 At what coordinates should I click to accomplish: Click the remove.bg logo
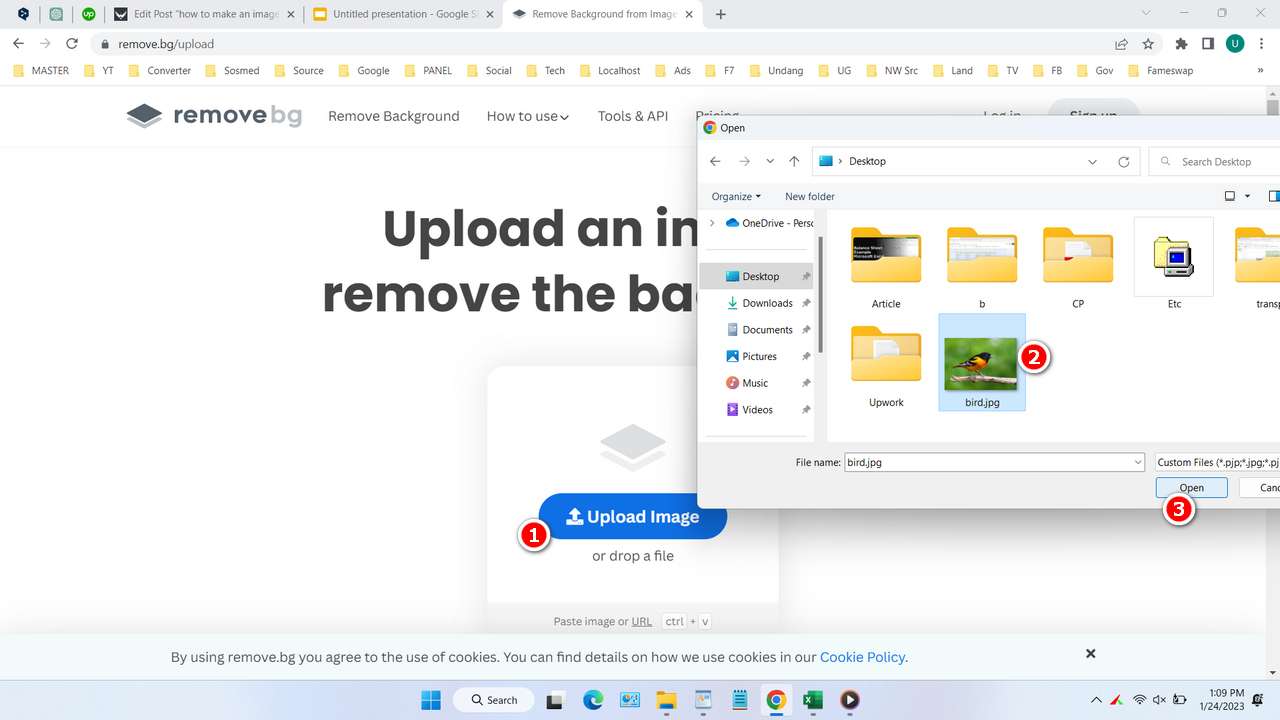click(213, 115)
